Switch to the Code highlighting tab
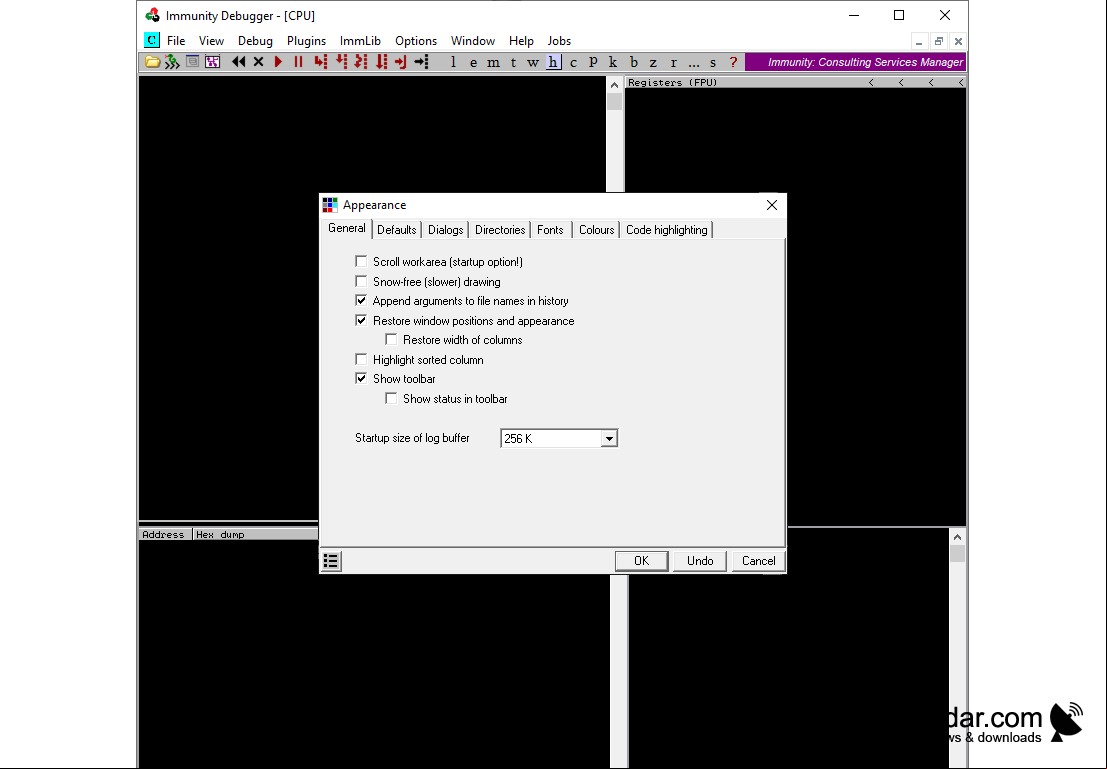Image resolution: width=1107 pixels, height=769 pixels. (x=666, y=229)
